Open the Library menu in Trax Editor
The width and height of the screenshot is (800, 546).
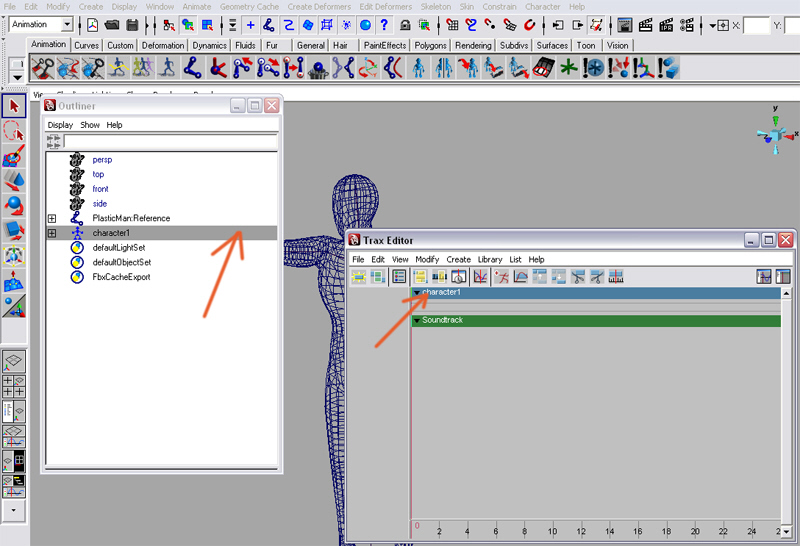point(490,259)
